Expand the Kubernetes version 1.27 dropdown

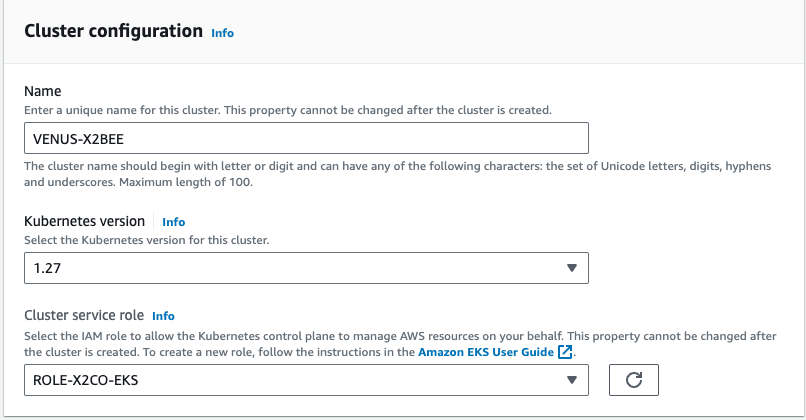pos(300,268)
